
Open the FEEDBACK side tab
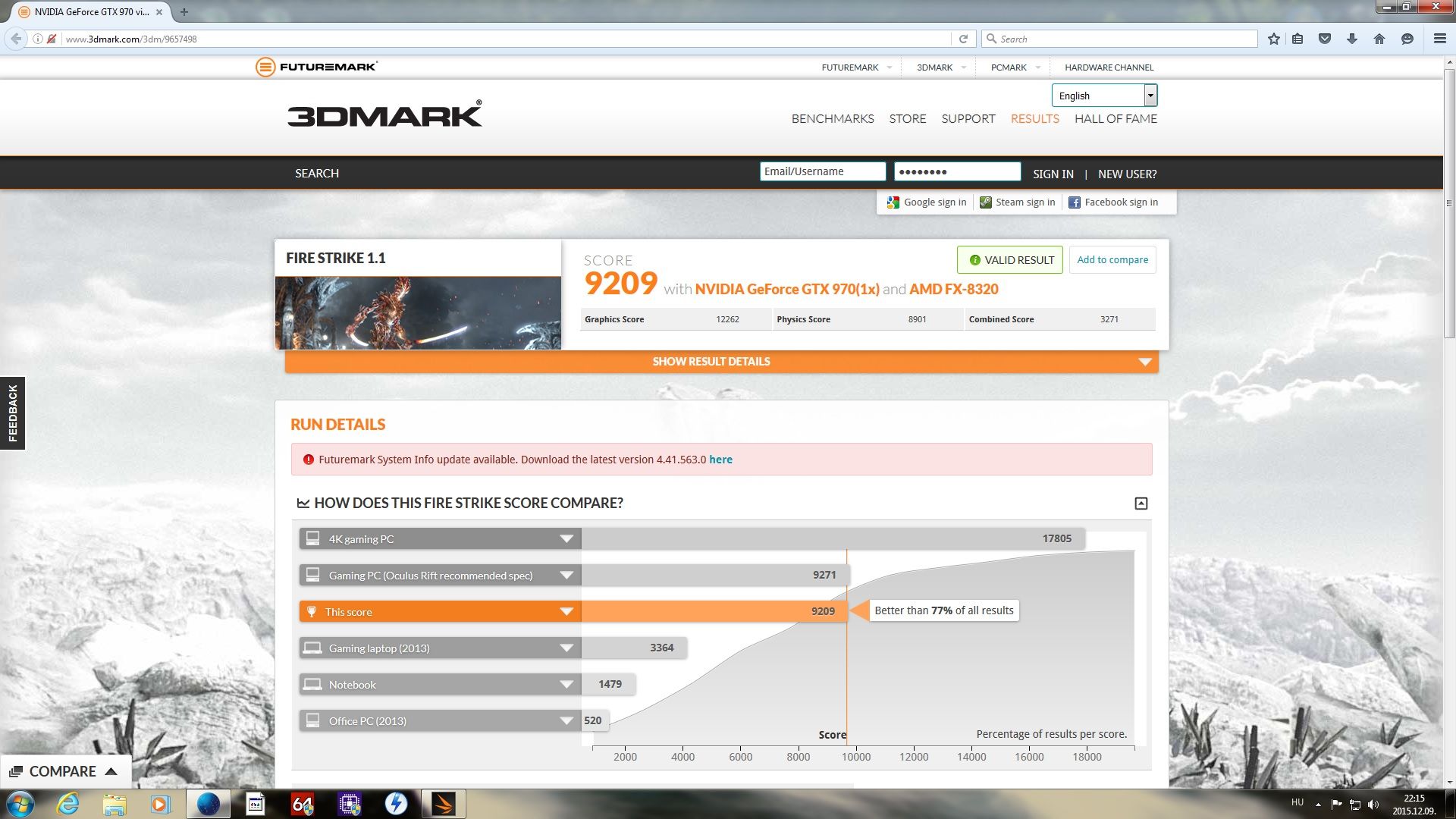[13, 413]
